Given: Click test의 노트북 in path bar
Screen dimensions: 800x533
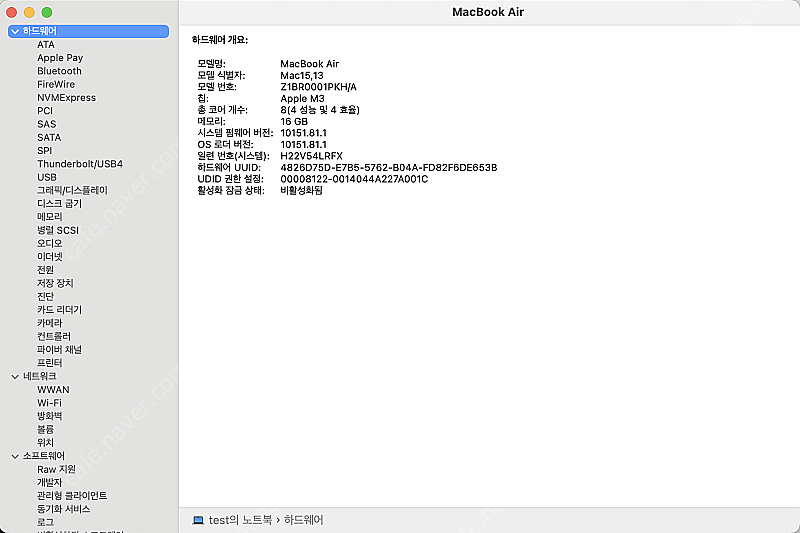Looking at the screenshot, I should (x=240, y=520).
